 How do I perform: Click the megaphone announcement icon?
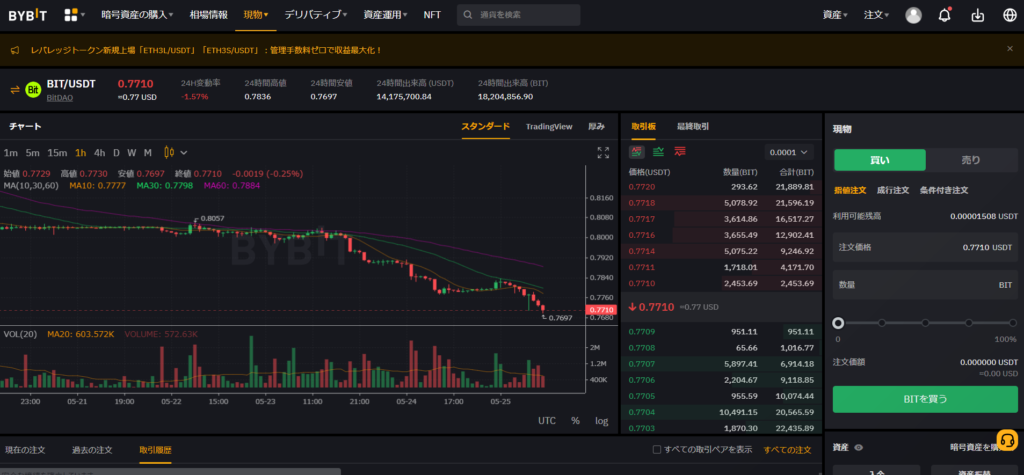point(15,50)
